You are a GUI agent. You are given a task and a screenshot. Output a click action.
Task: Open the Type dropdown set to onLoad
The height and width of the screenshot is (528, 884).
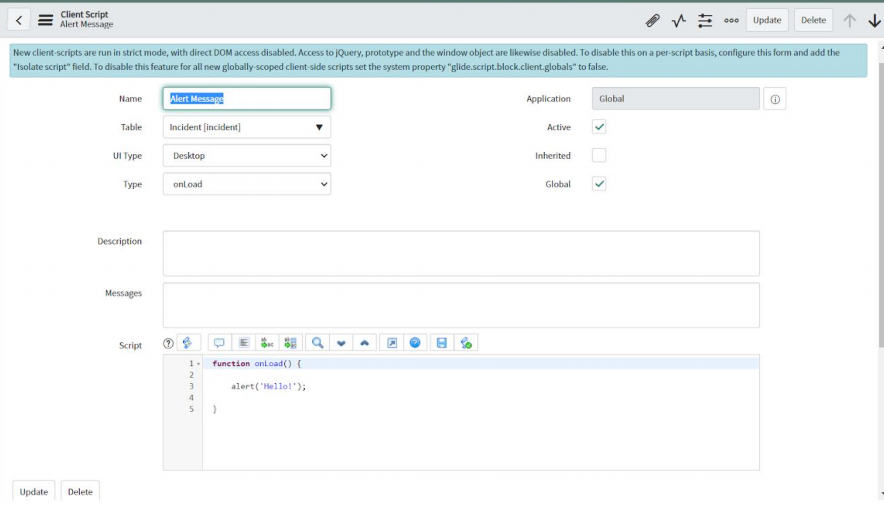(247, 184)
